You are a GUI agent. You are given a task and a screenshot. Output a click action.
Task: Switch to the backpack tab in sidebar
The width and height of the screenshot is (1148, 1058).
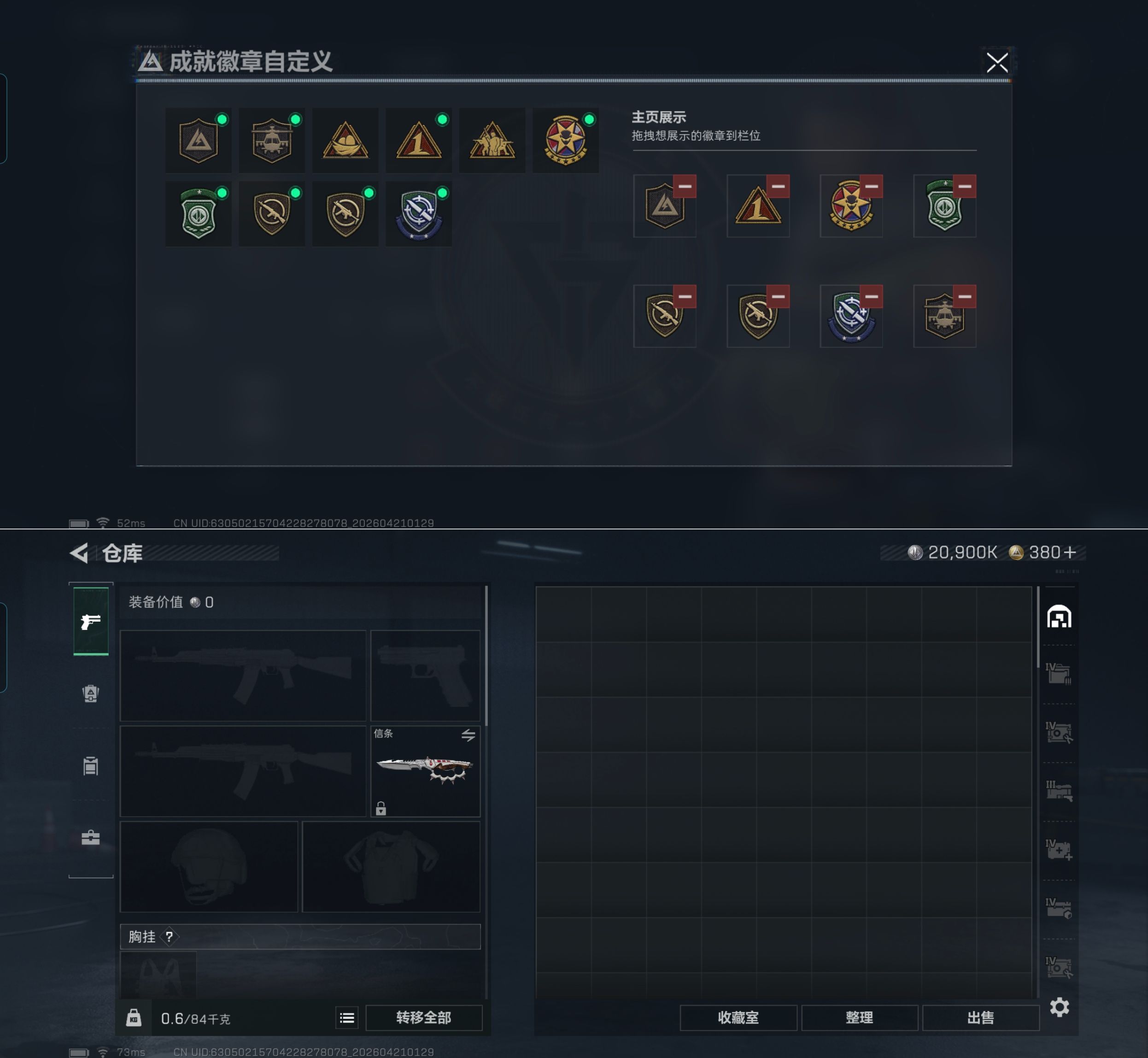(90, 693)
